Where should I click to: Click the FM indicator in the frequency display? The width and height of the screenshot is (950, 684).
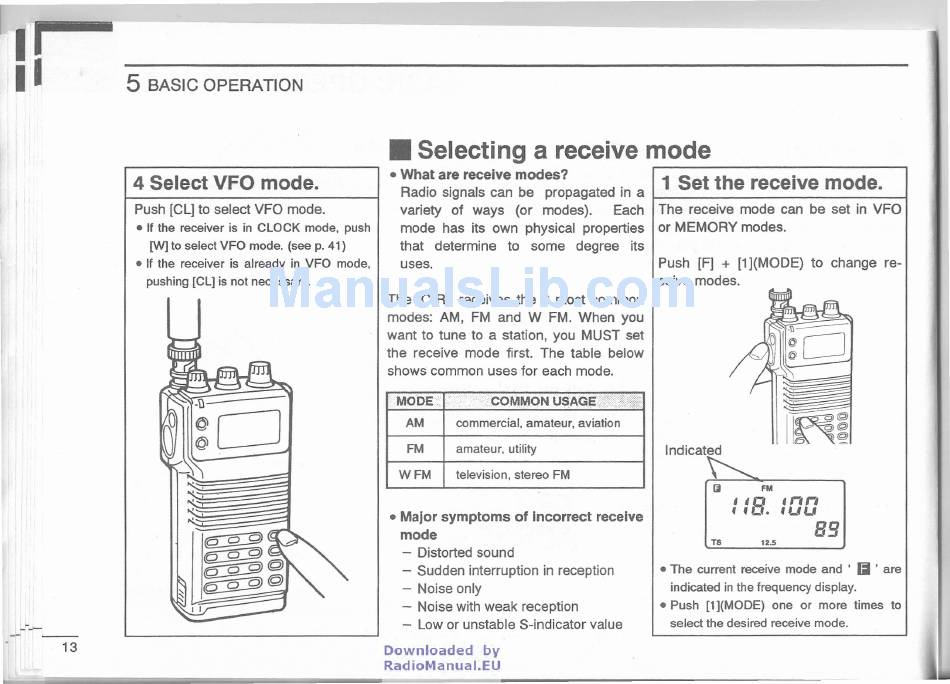[x=767, y=488]
